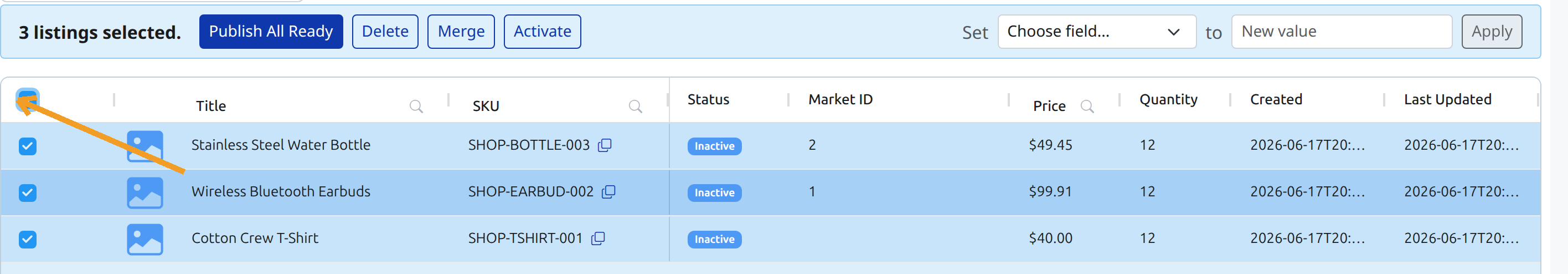1568x274 pixels.
Task: Click the $99.91 price cell
Action: click(x=1050, y=191)
